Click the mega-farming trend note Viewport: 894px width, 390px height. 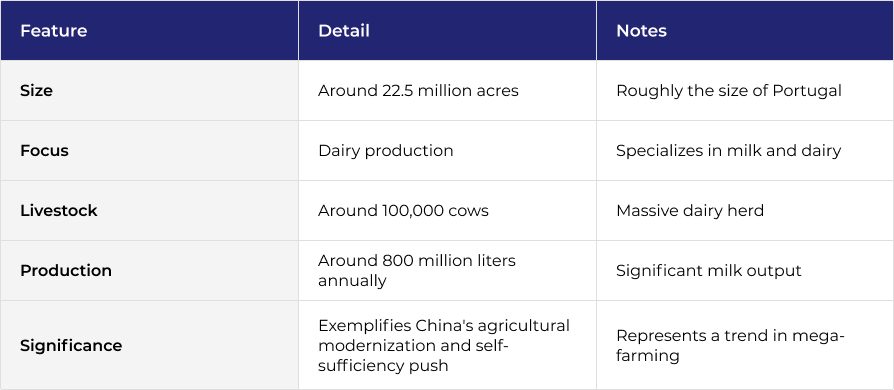(x=730, y=346)
